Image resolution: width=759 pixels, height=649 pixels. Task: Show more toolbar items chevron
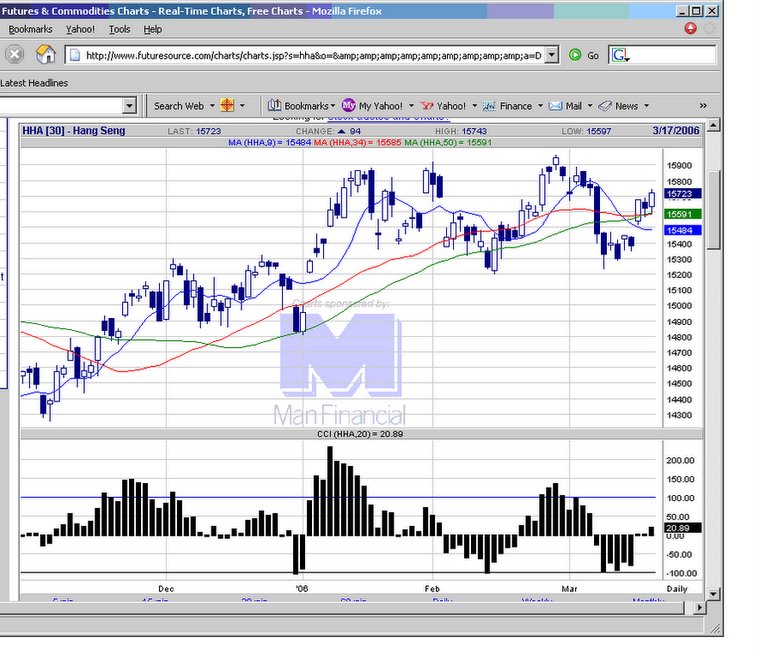click(703, 106)
